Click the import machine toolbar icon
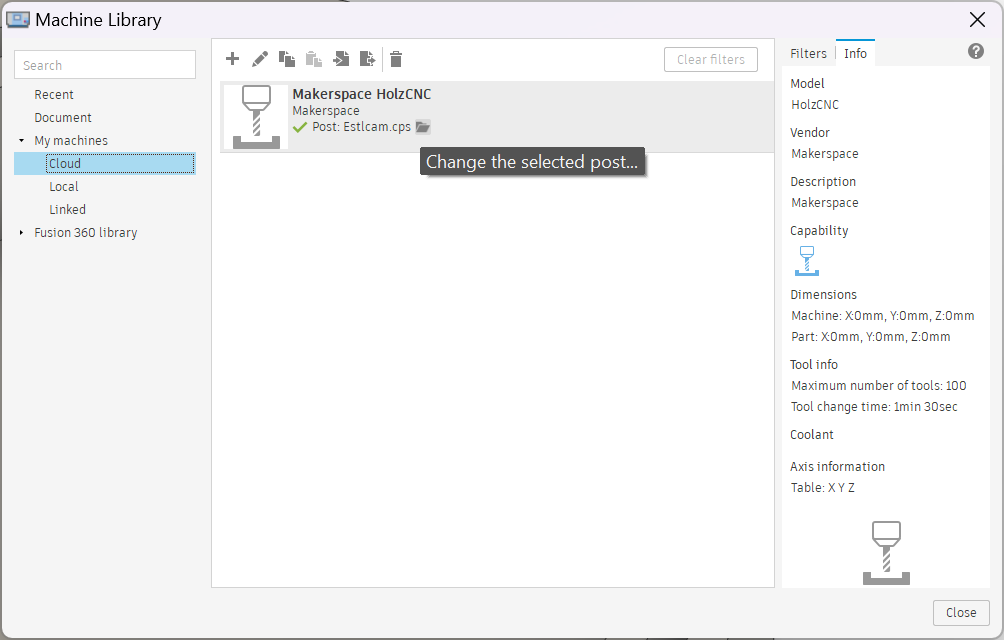Viewport: 1004px width, 640px height. 341,59
